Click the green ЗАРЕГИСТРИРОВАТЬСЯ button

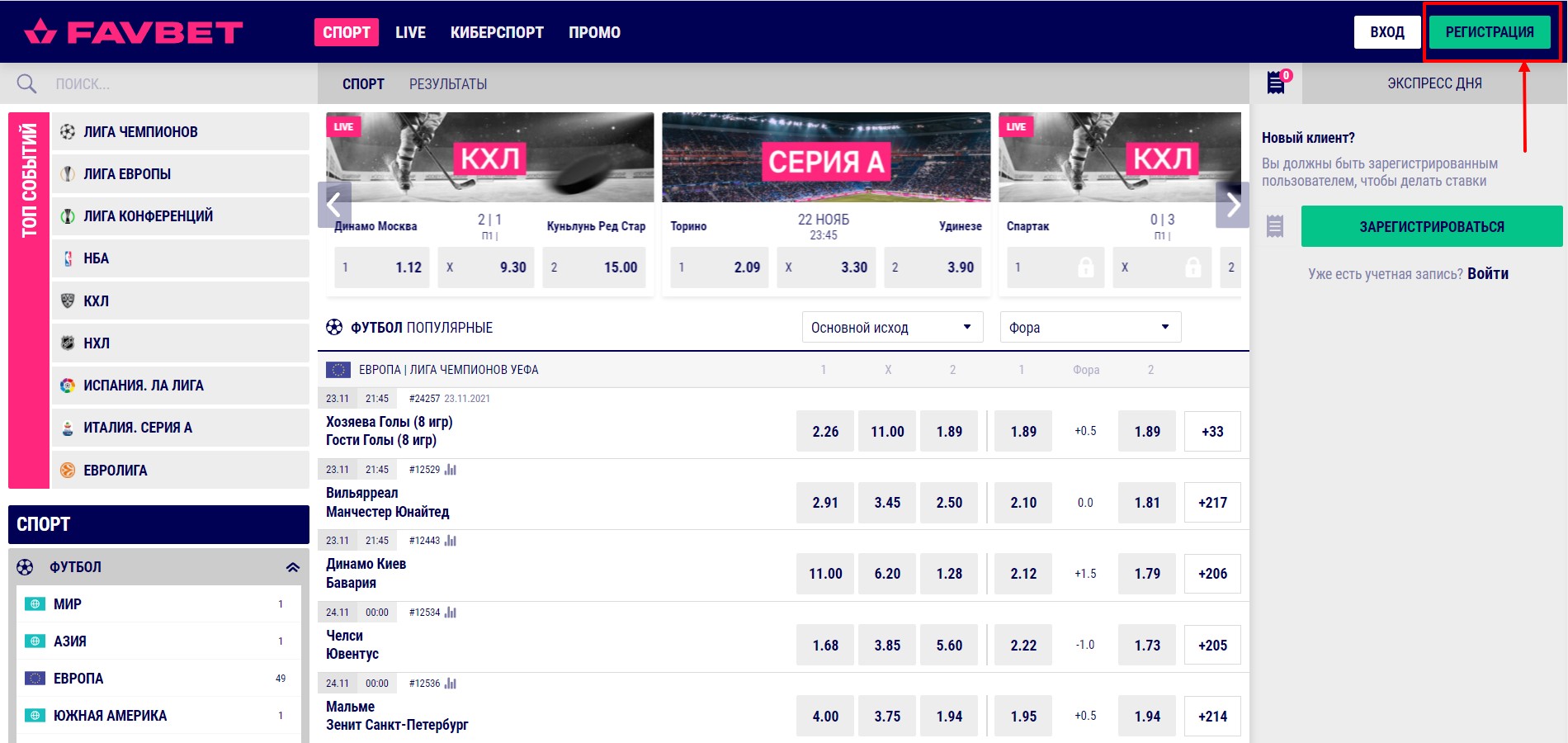tap(1432, 226)
